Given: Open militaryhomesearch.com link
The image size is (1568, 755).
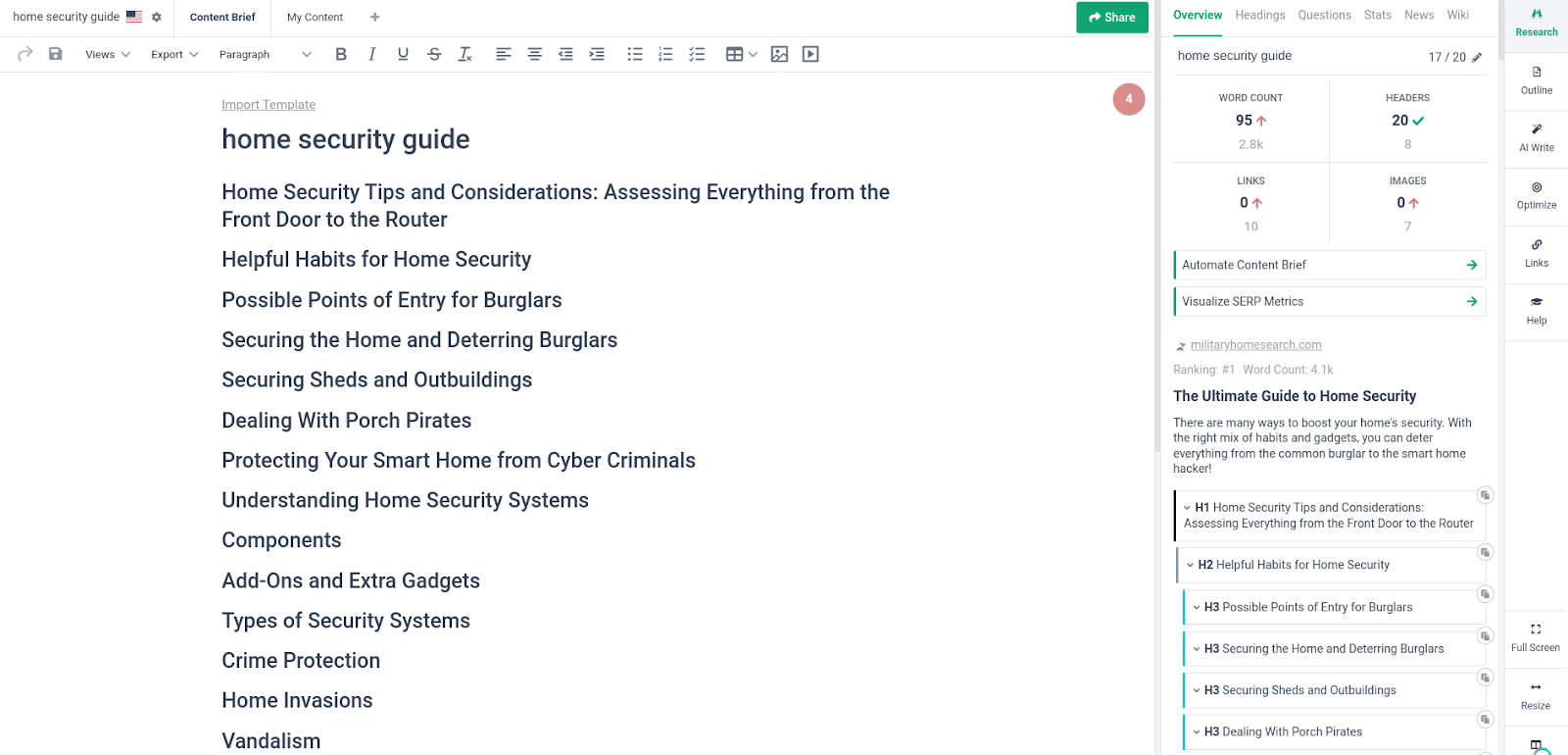Looking at the screenshot, I should click(1255, 345).
